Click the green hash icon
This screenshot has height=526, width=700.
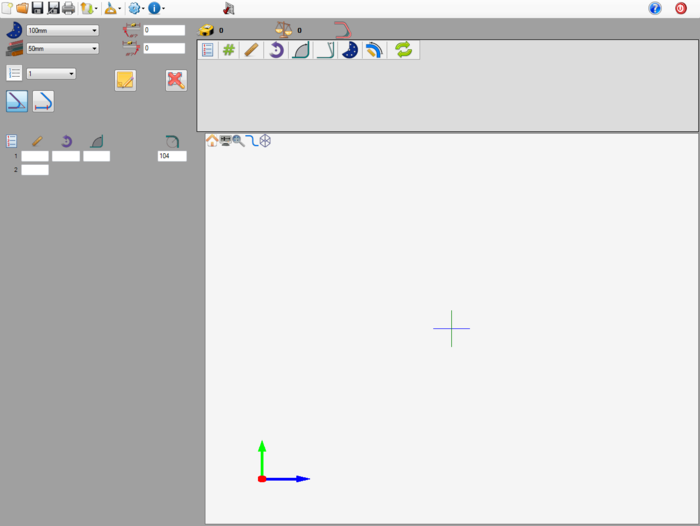(229, 50)
